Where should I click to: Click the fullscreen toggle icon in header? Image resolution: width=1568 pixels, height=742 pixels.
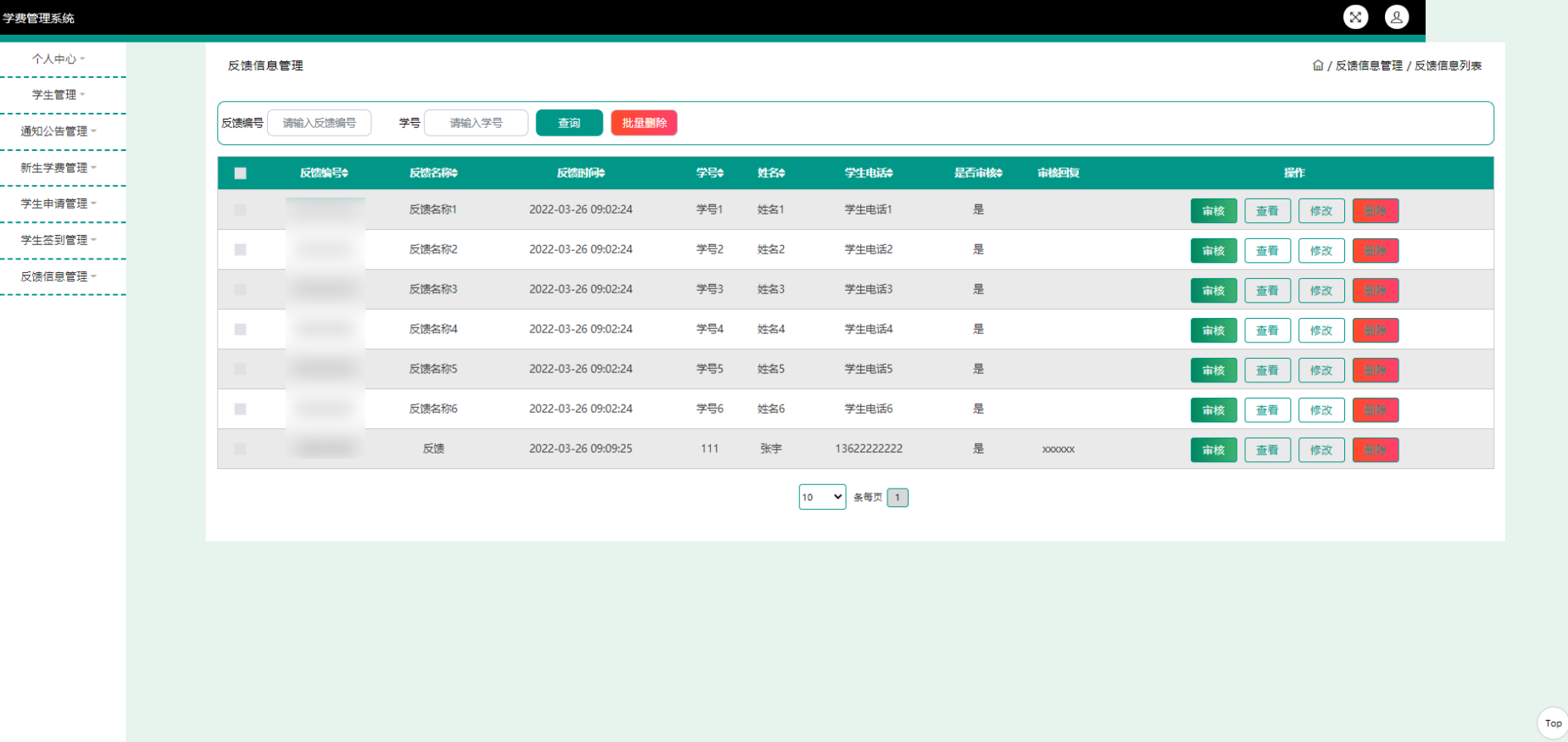point(1355,17)
